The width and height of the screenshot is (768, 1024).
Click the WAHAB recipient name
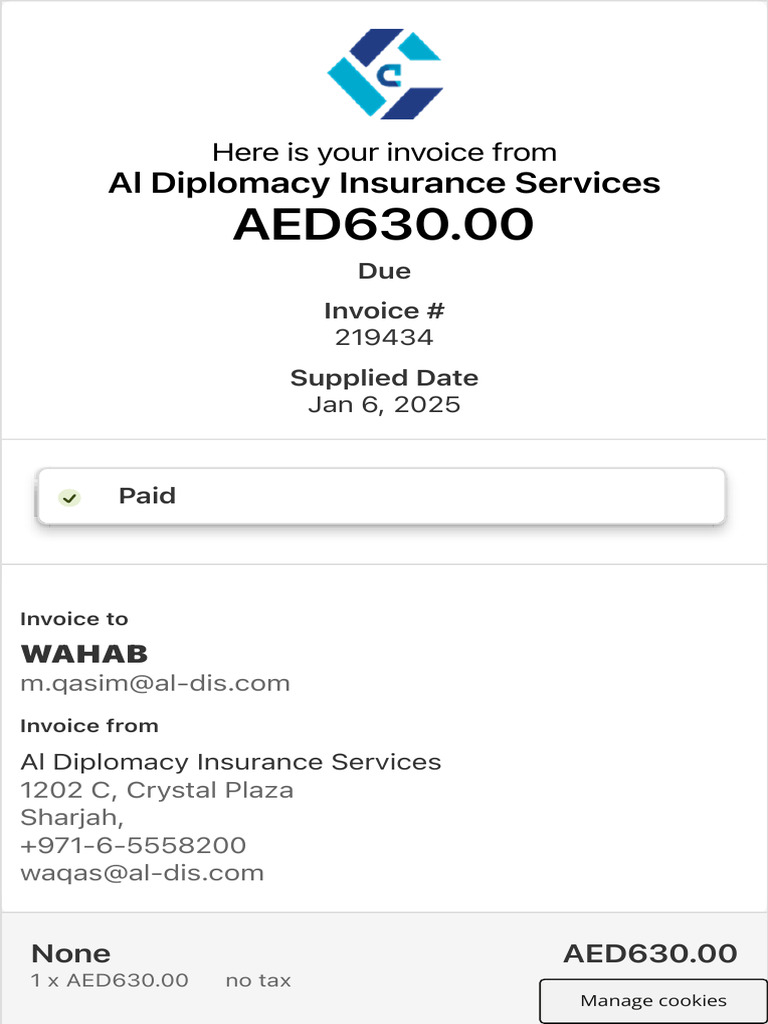pyautogui.click(x=84, y=654)
